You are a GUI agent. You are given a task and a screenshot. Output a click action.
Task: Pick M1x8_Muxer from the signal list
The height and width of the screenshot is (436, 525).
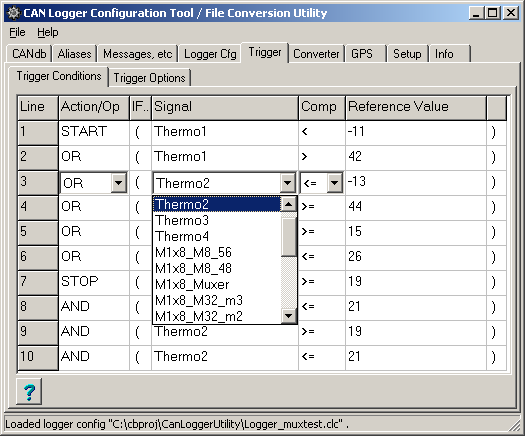click(x=217, y=285)
